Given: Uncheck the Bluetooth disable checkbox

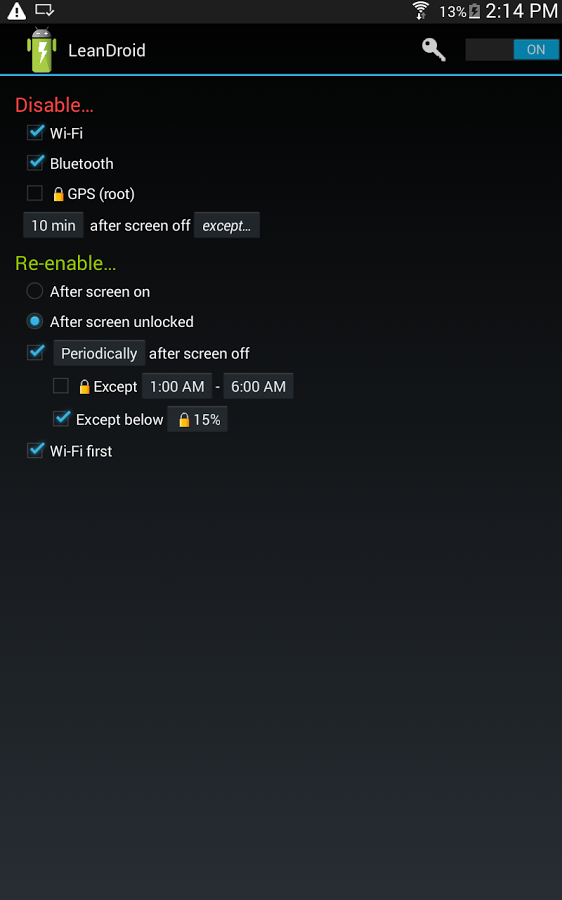Looking at the screenshot, I should click(x=35, y=163).
